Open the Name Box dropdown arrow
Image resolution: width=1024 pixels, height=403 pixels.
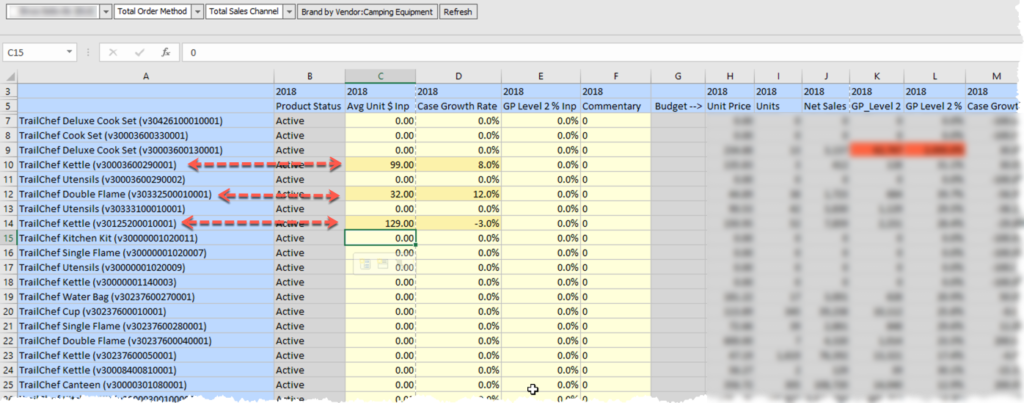click(x=70, y=52)
